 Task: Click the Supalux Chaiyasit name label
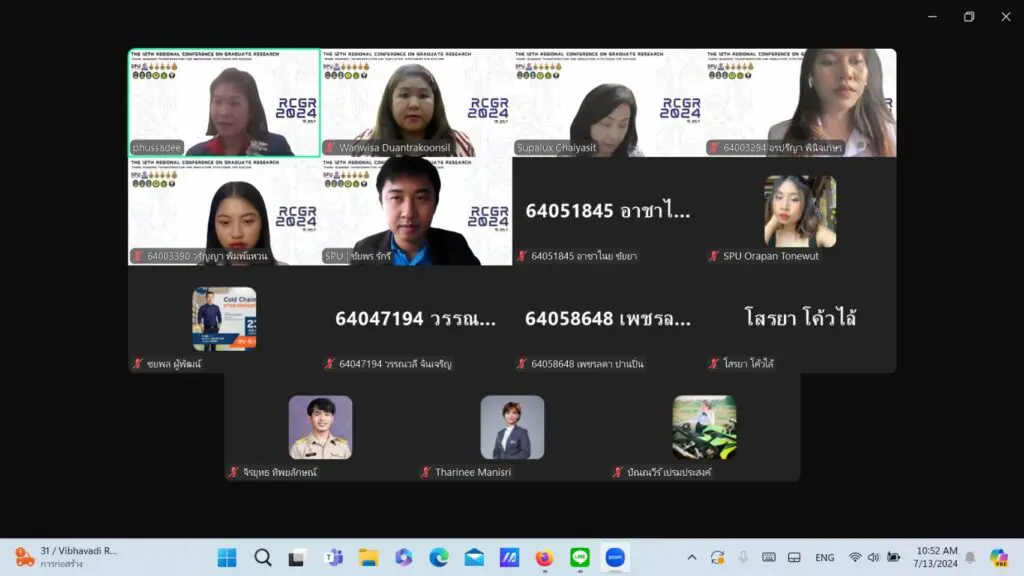[556, 148]
